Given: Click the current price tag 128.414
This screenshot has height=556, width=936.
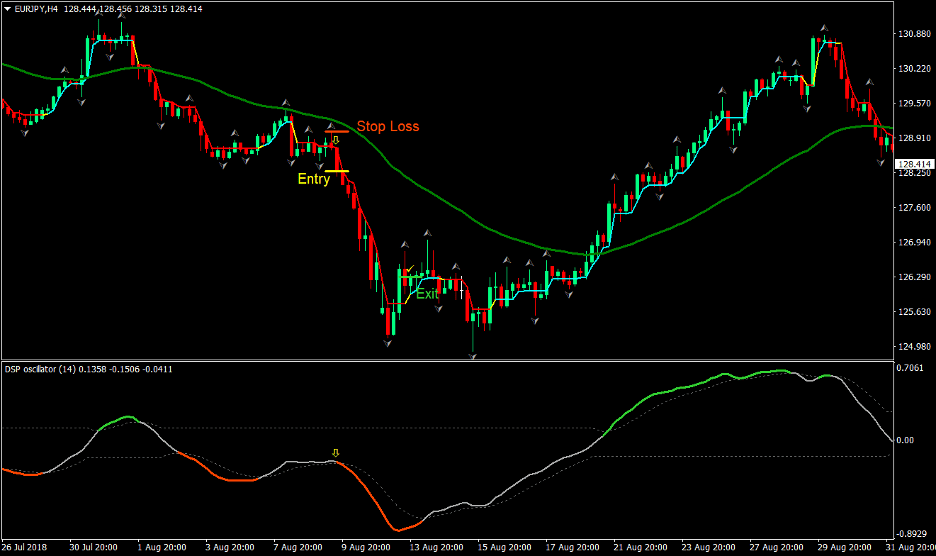Looking at the screenshot, I should coord(913,164).
